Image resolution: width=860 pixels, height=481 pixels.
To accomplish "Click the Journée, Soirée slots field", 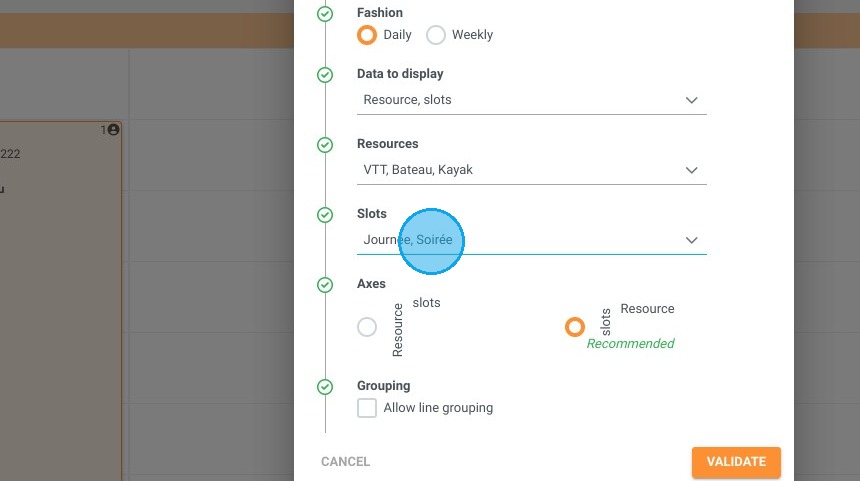I will (x=531, y=240).
